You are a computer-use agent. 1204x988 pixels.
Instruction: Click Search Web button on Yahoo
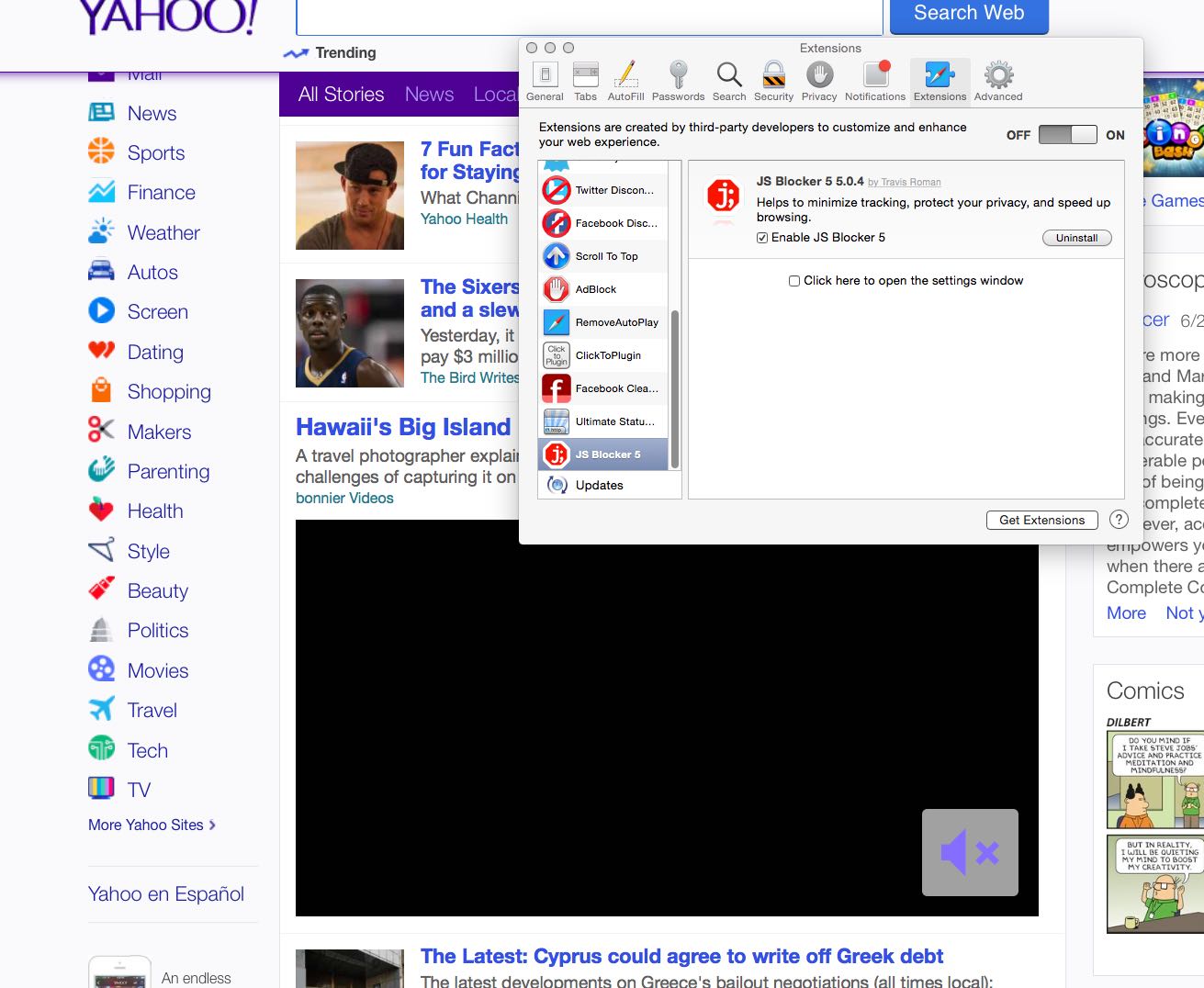coord(969,15)
